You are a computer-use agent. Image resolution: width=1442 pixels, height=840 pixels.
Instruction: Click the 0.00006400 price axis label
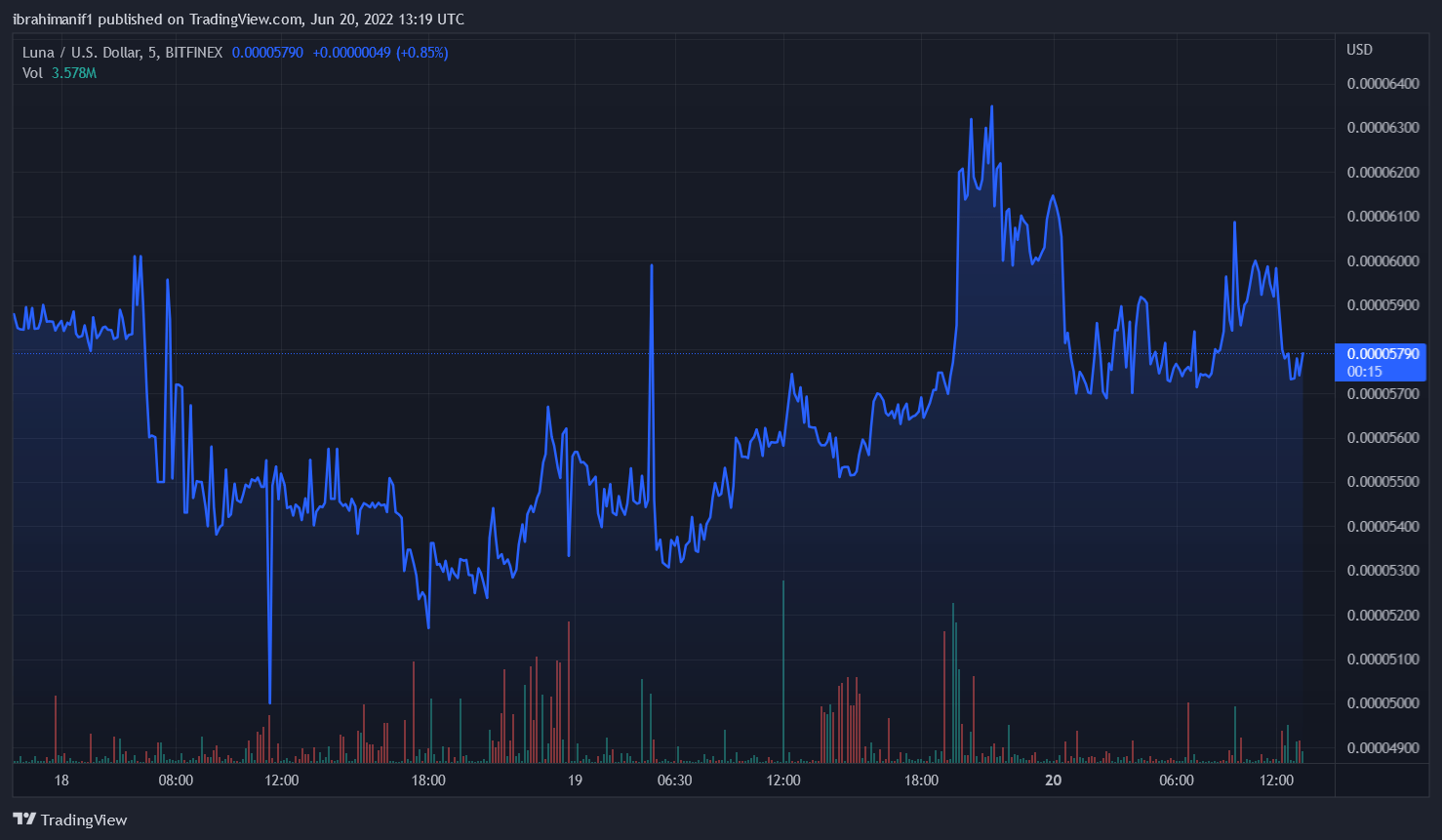coord(1382,84)
